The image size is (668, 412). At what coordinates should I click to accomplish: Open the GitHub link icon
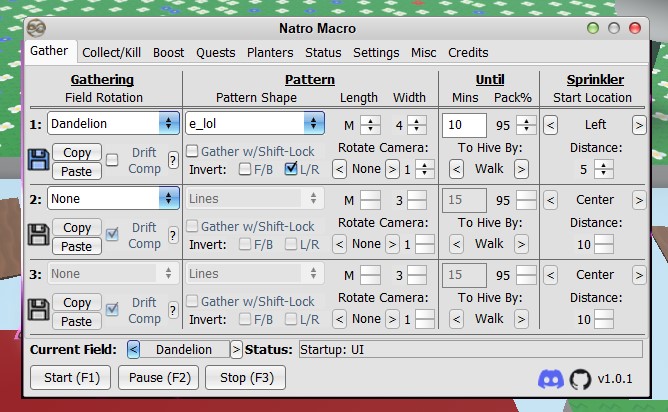[x=580, y=379]
